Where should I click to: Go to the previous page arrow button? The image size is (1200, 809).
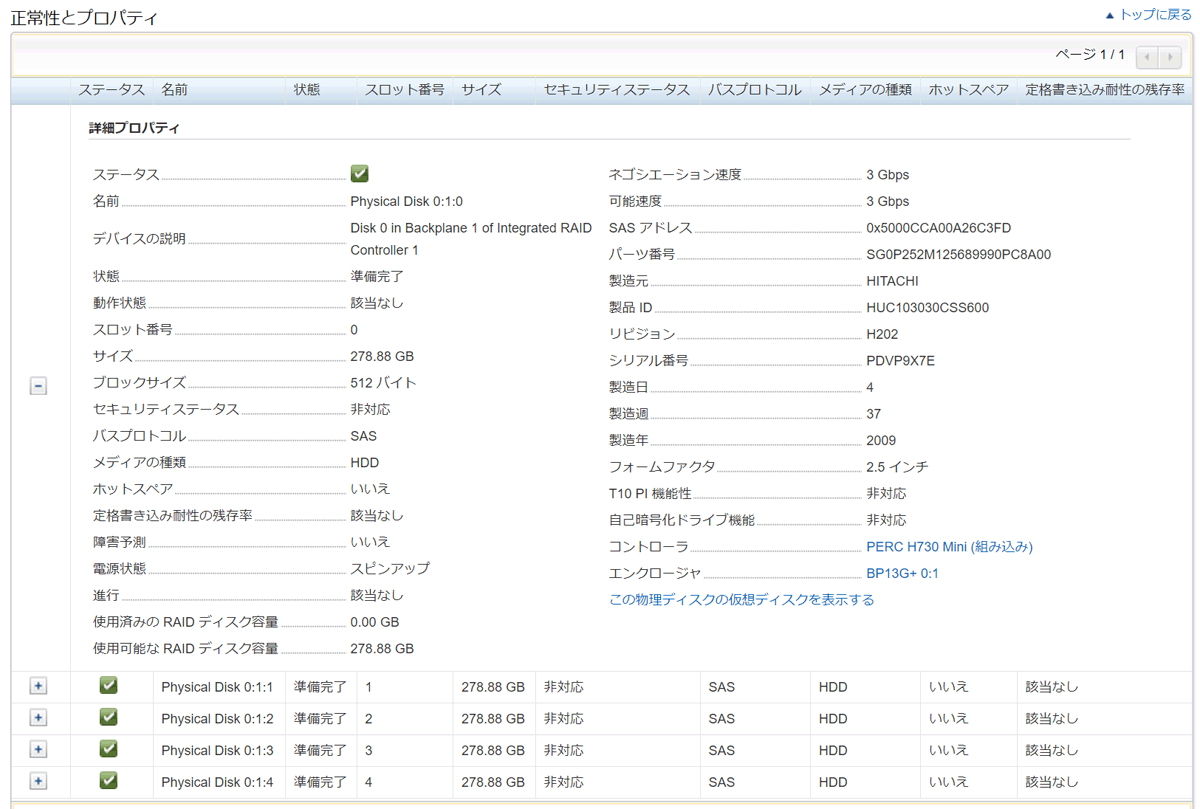tap(1147, 57)
